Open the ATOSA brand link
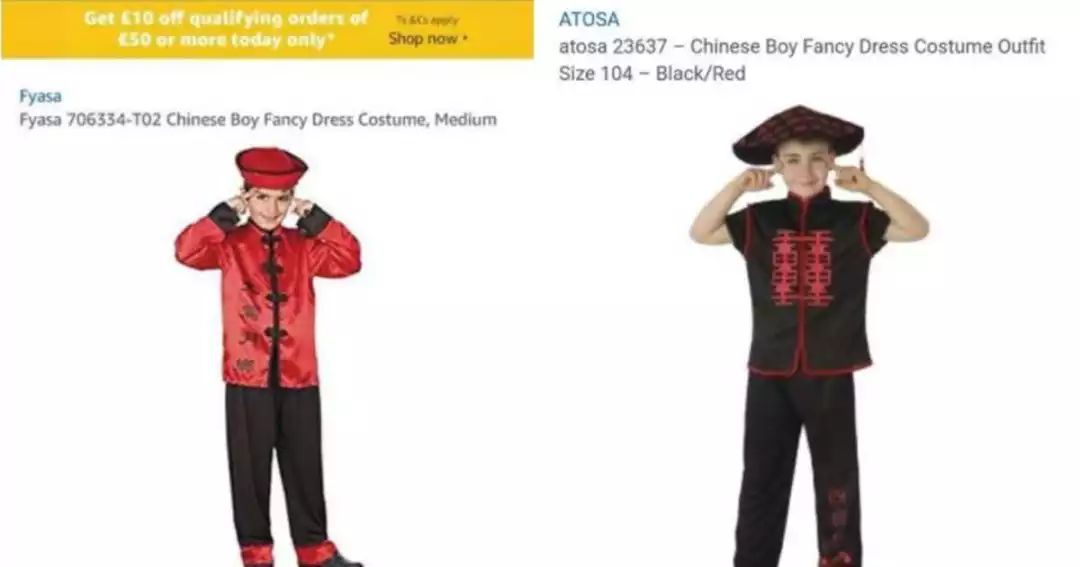This screenshot has width=1080, height=567. coord(589,19)
